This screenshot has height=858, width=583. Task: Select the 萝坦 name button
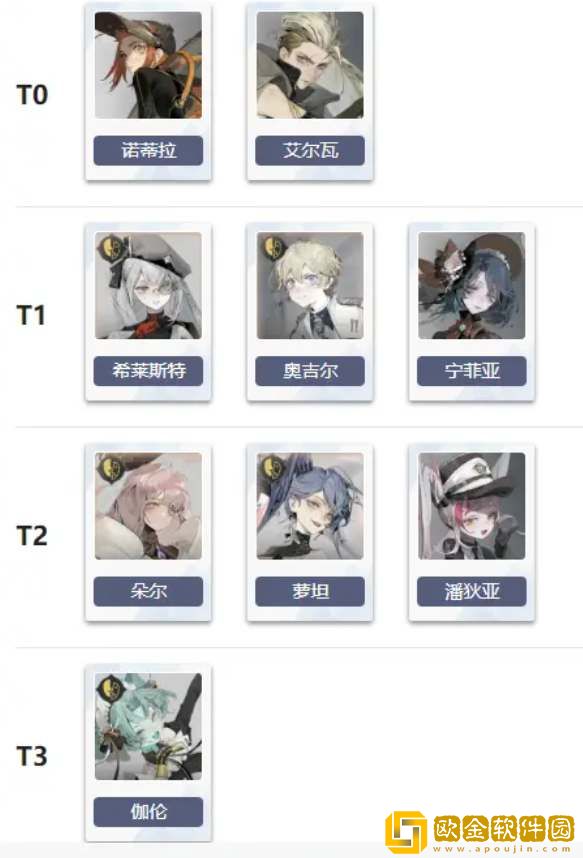(x=310, y=592)
